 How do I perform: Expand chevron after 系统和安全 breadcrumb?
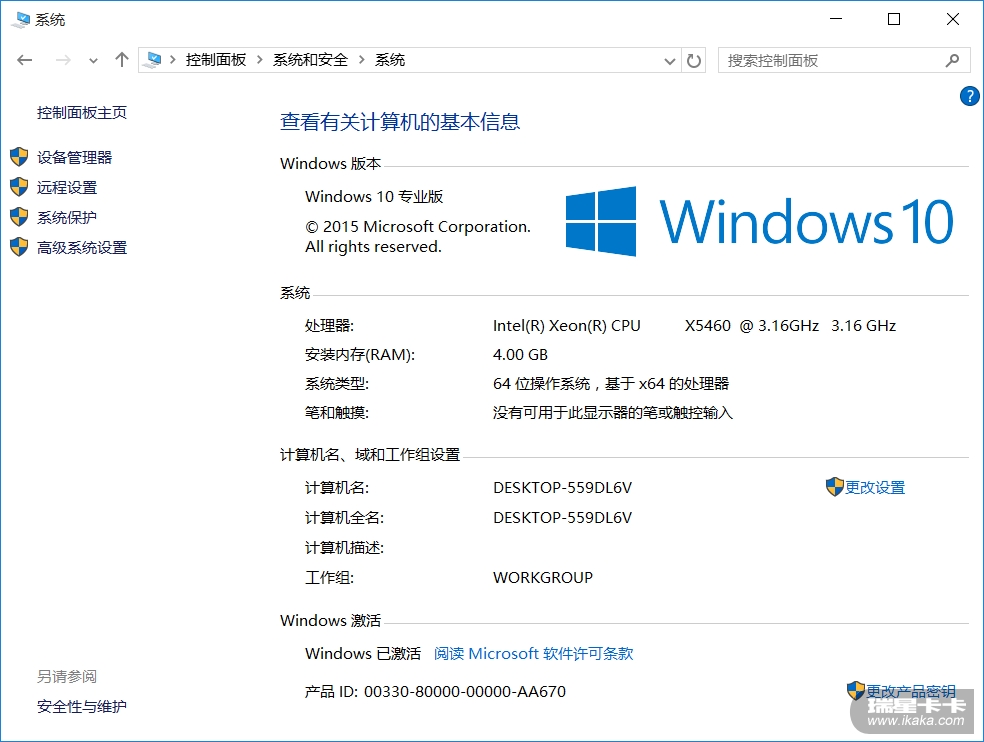coord(361,60)
